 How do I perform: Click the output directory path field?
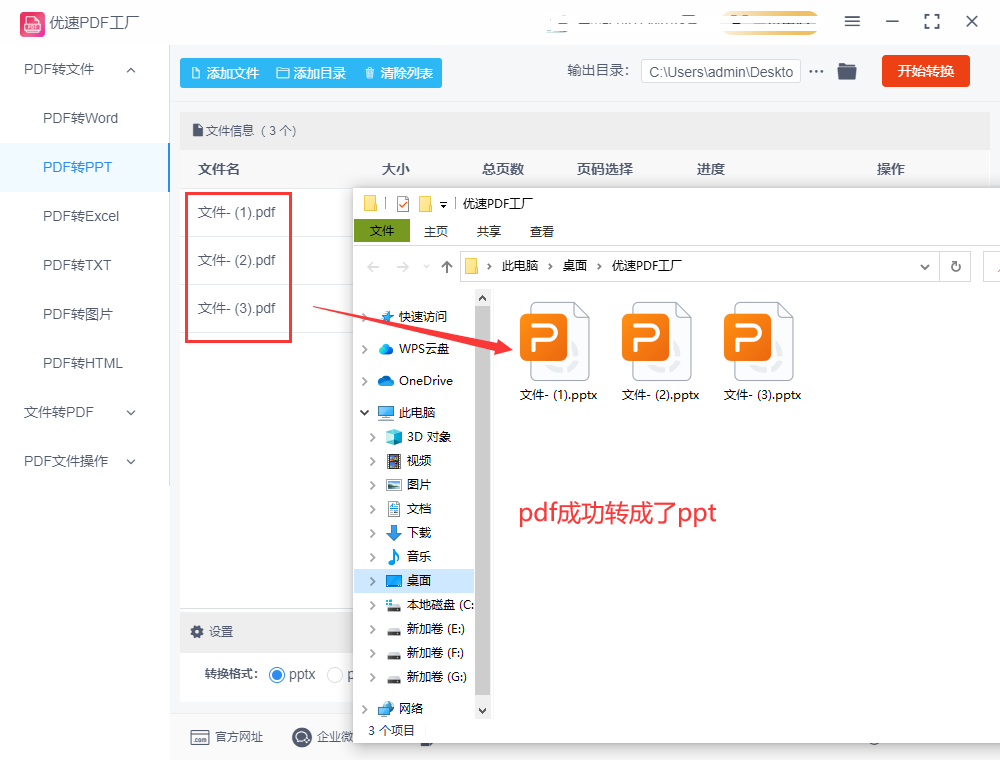point(721,71)
